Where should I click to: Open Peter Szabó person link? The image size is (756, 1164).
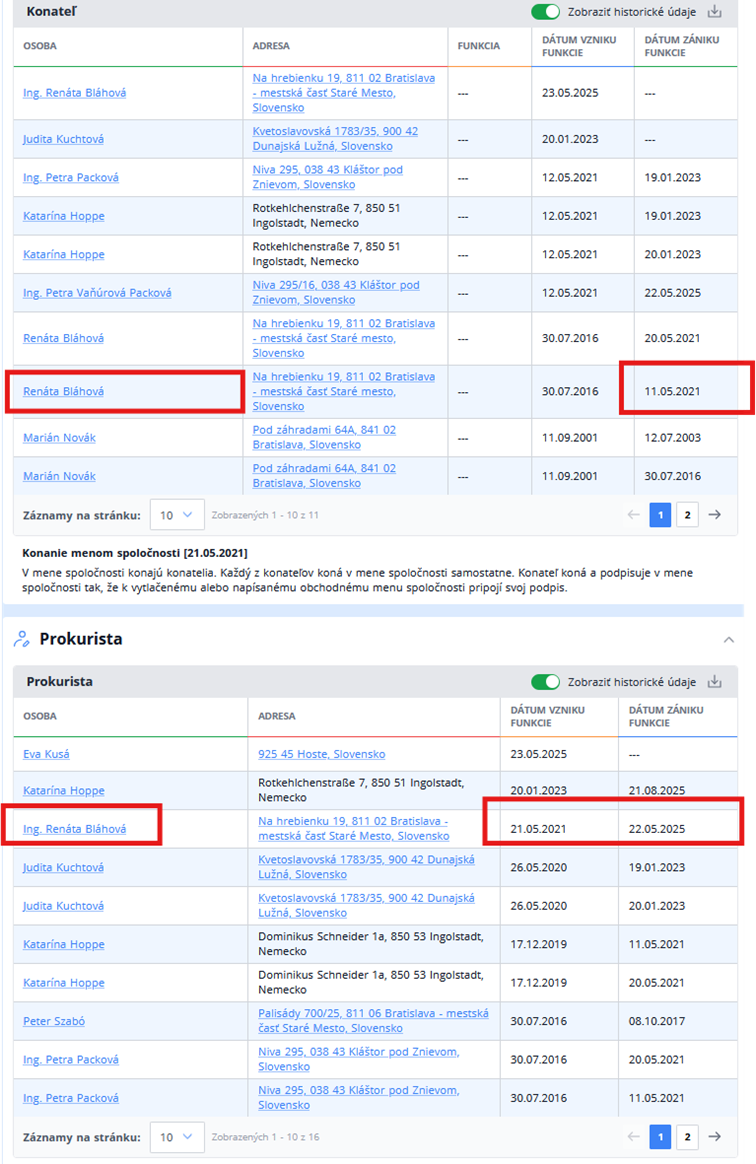[53, 1021]
